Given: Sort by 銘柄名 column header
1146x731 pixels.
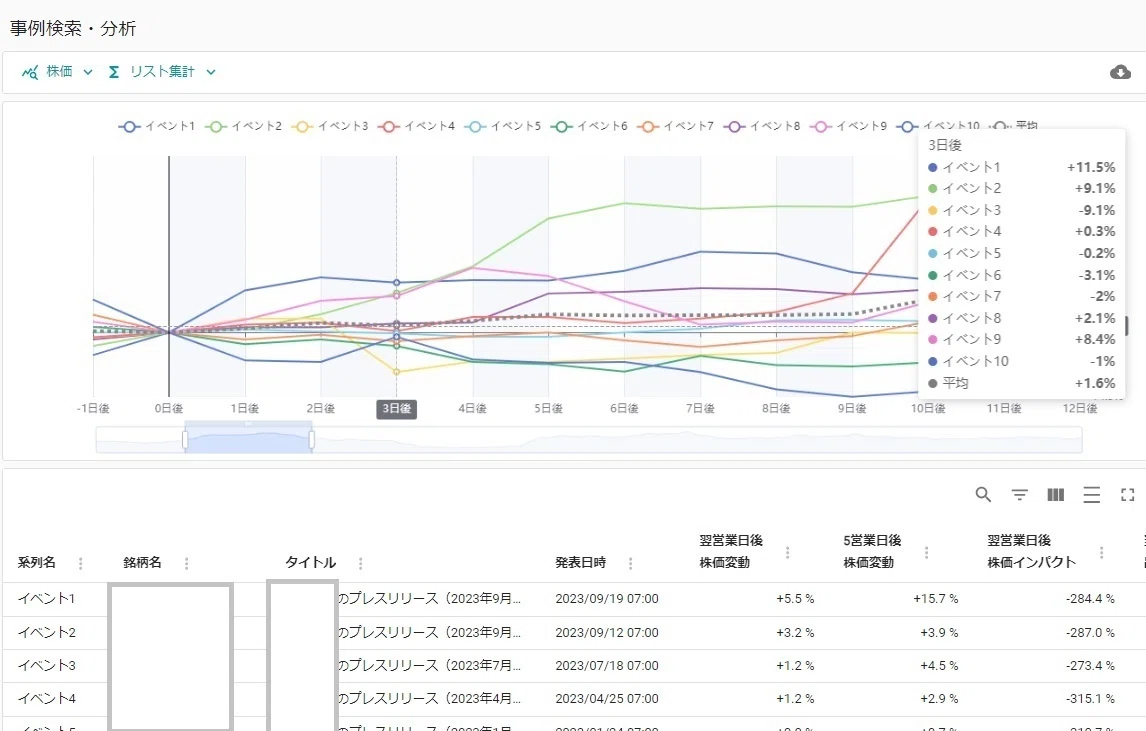Looking at the screenshot, I should point(142,562).
